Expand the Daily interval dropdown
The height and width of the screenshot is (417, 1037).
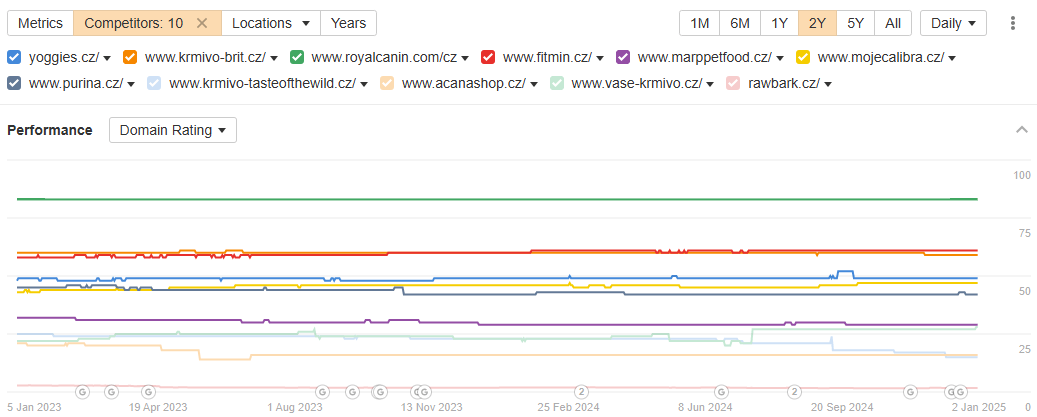pos(953,23)
